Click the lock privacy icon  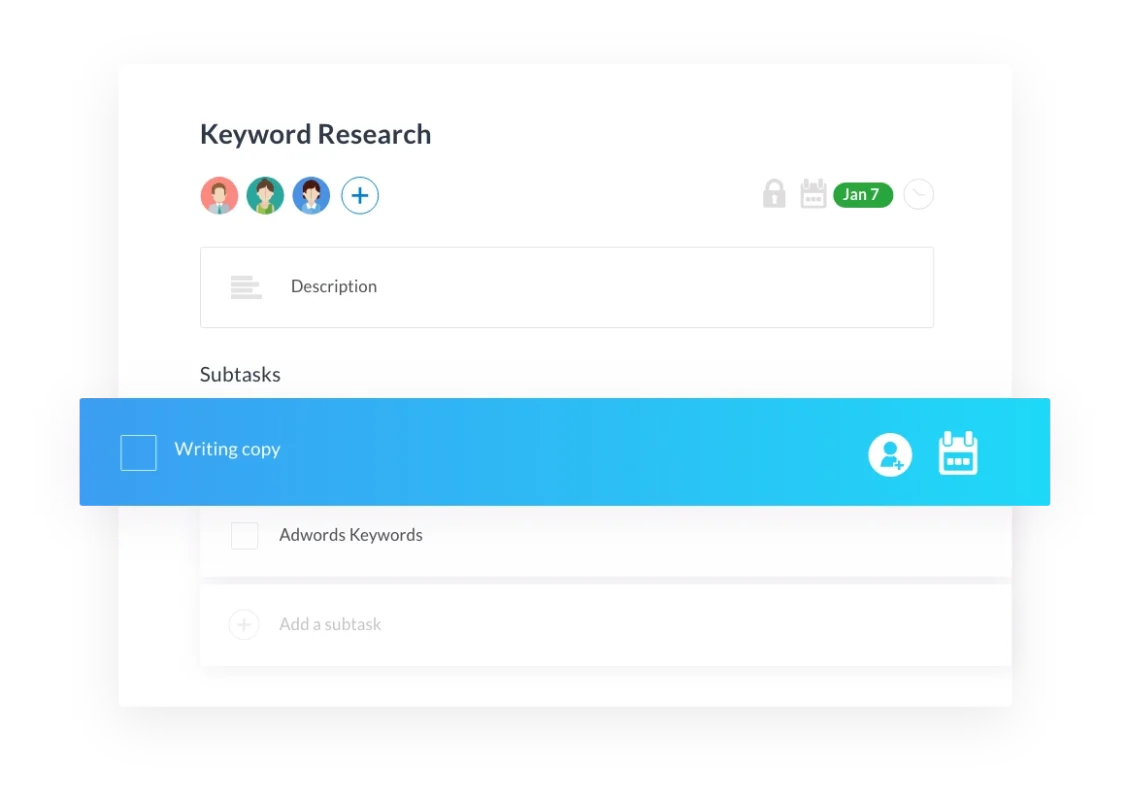[x=774, y=194]
